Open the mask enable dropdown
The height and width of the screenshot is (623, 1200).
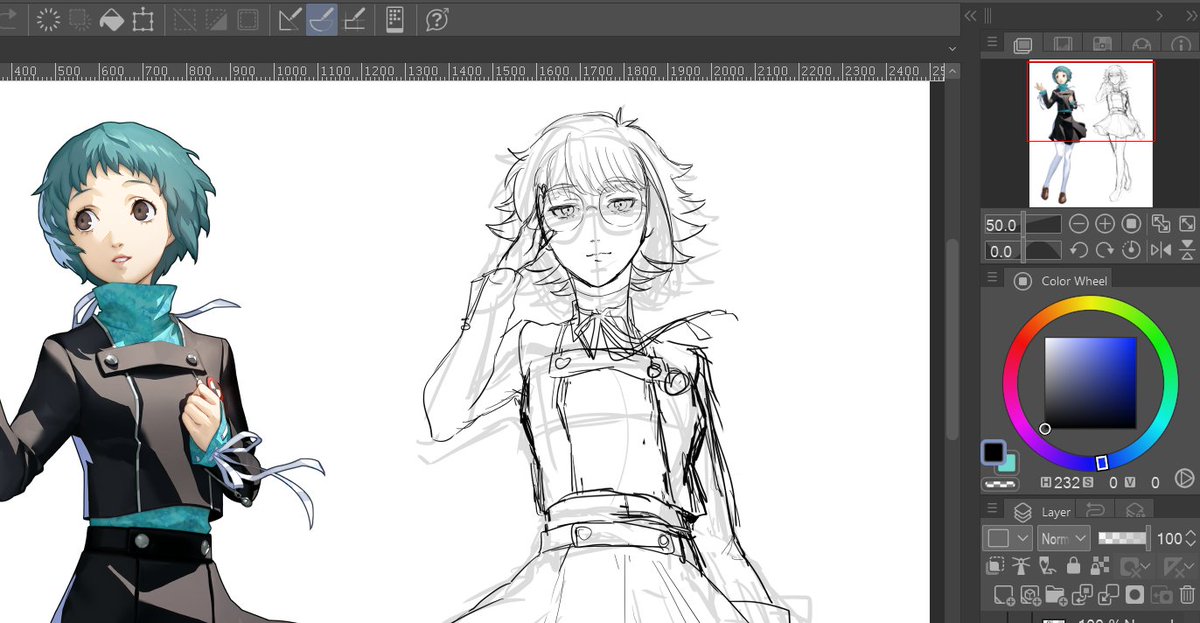(x=1136, y=566)
